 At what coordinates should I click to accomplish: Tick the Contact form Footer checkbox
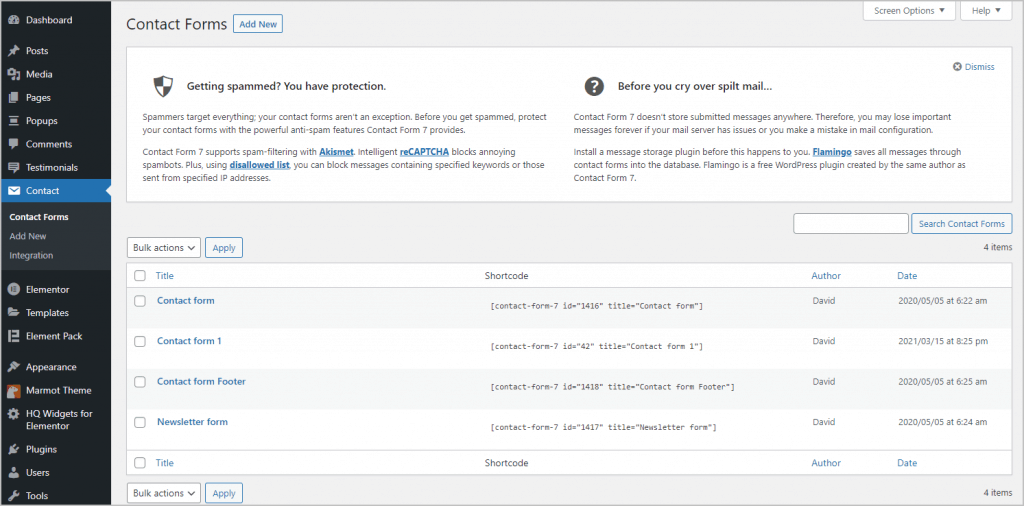tap(140, 382)
